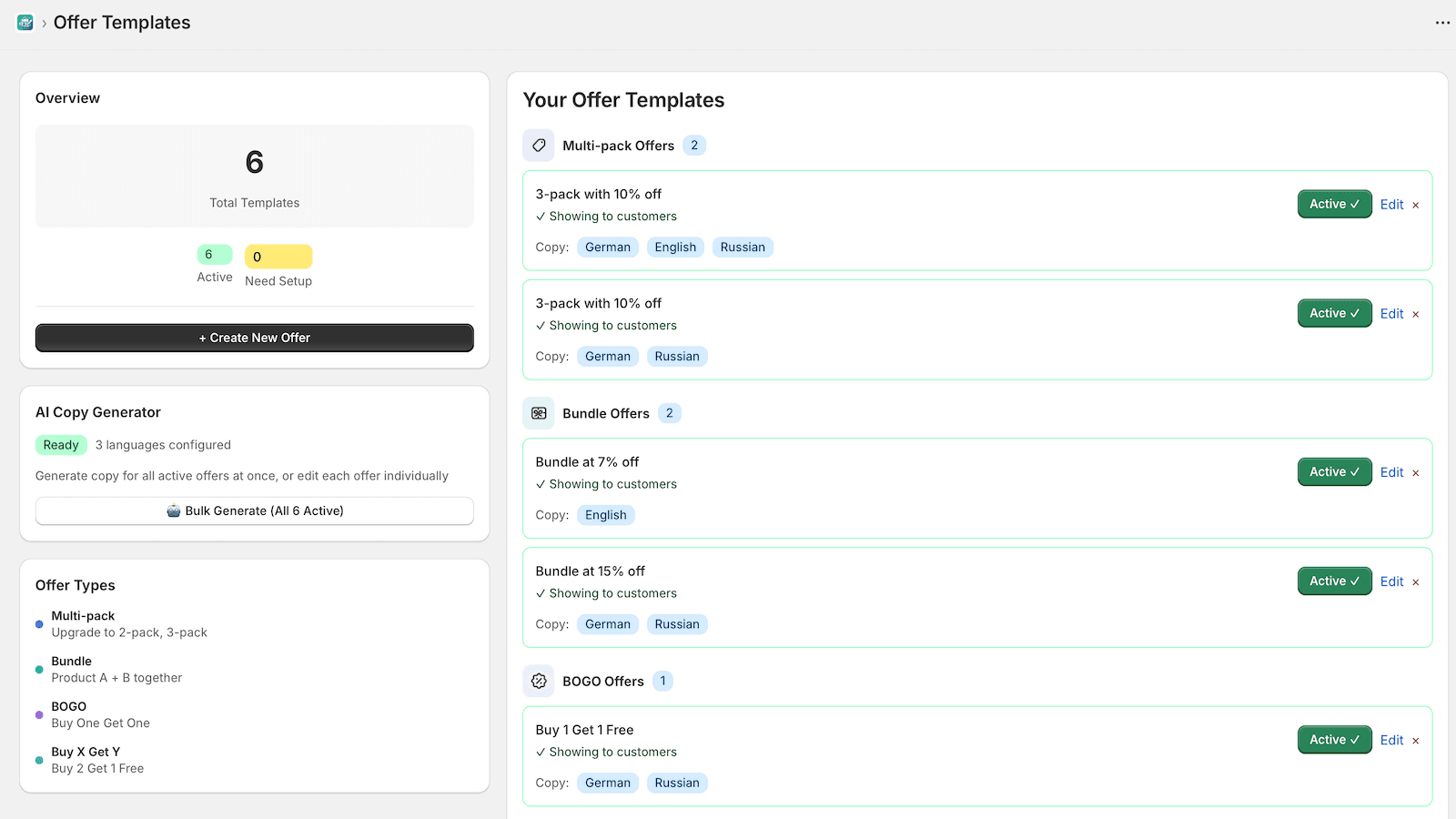1456x819 pixels.
Task: Click the robot icon on Bulk Generate button
Action: (173, 511)
